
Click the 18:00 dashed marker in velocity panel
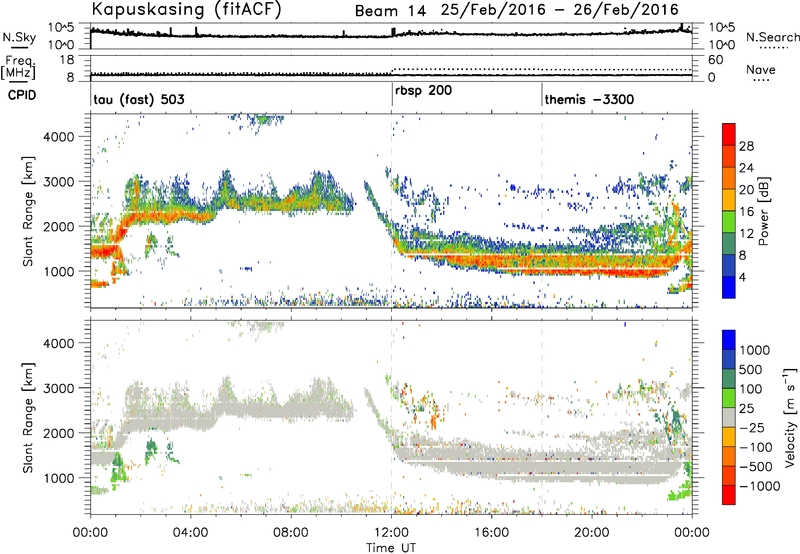[542, 417]
